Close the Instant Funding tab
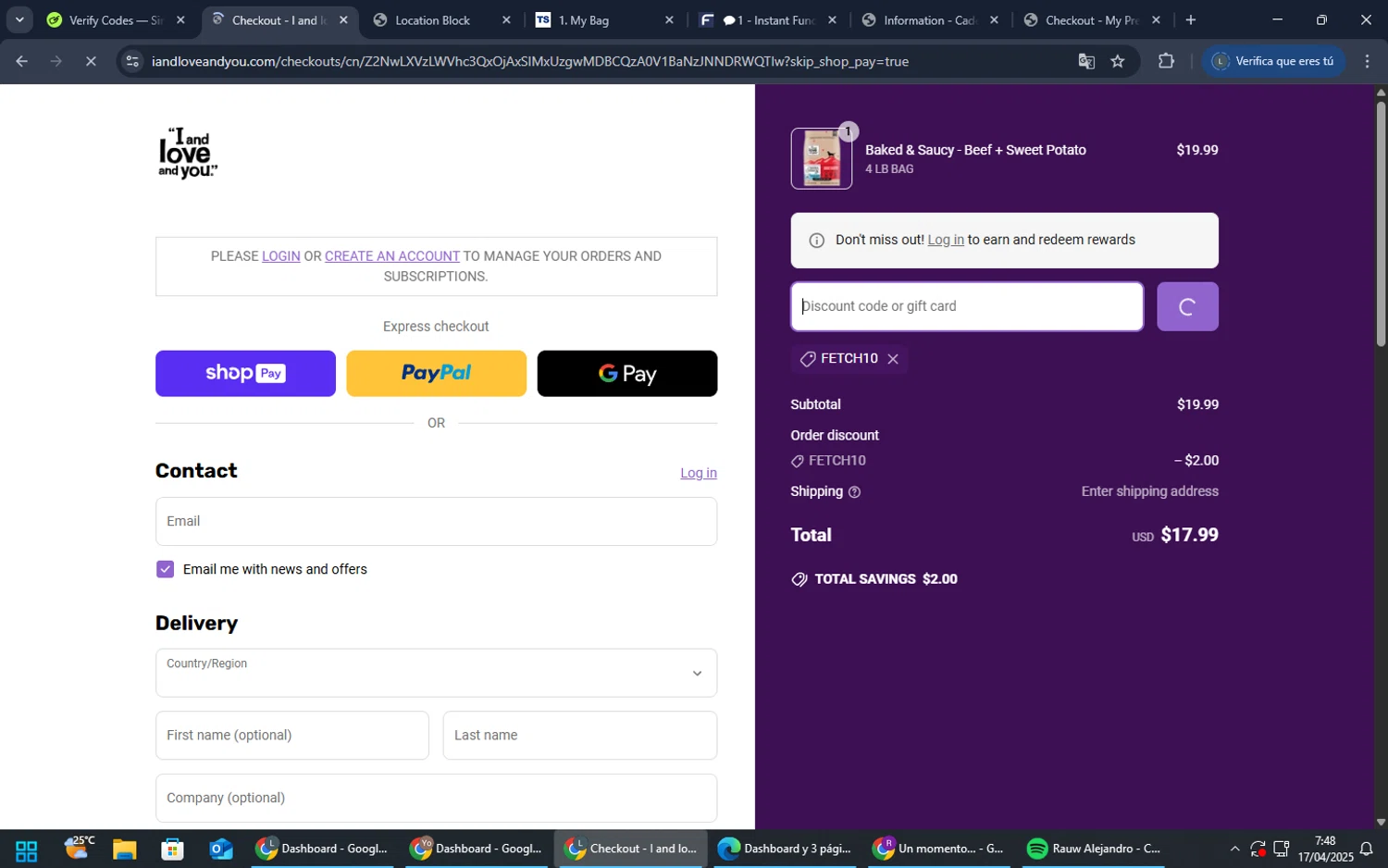 (832, 19)
